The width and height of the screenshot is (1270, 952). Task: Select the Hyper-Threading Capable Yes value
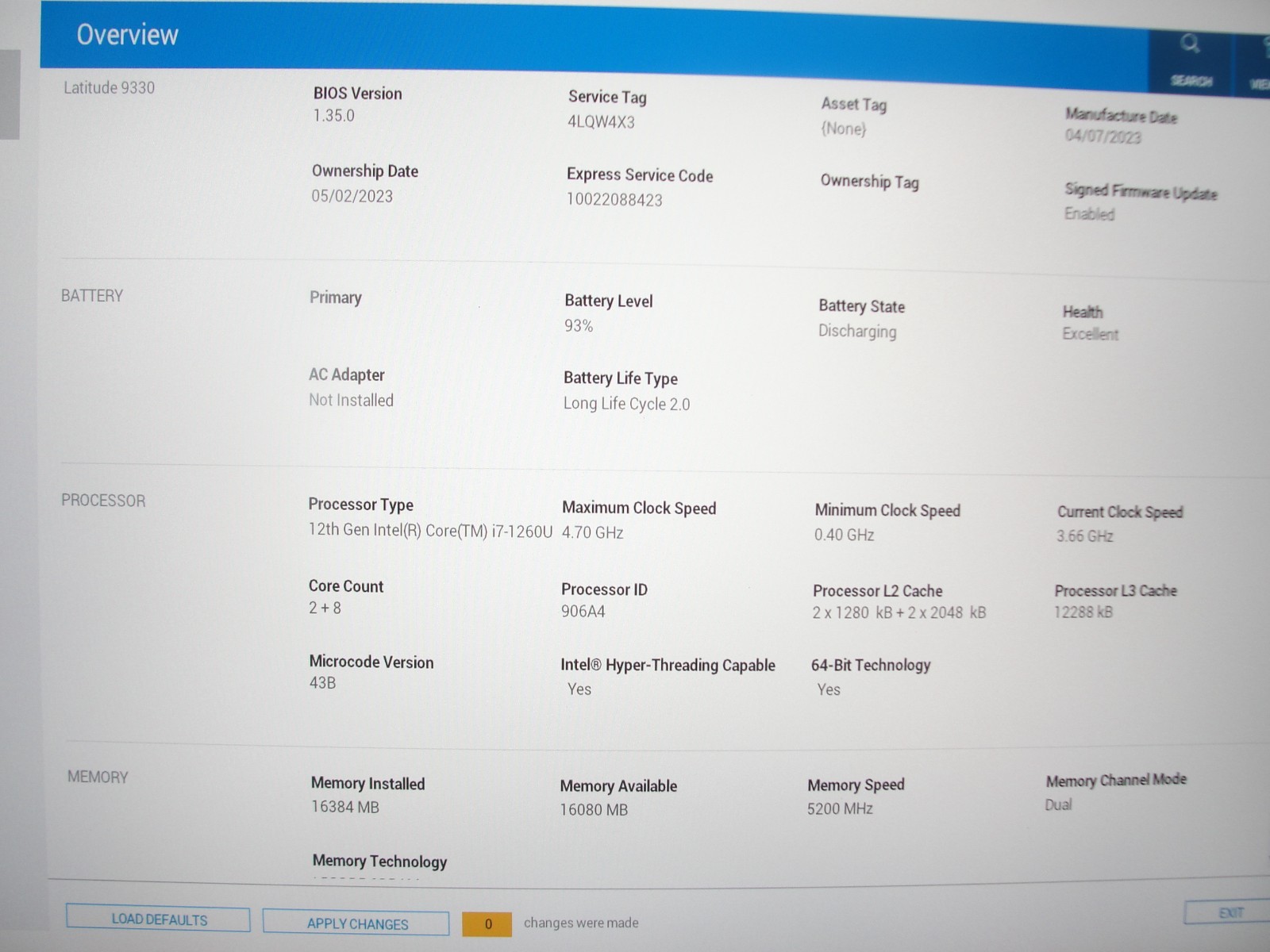(x=579, y=689)
